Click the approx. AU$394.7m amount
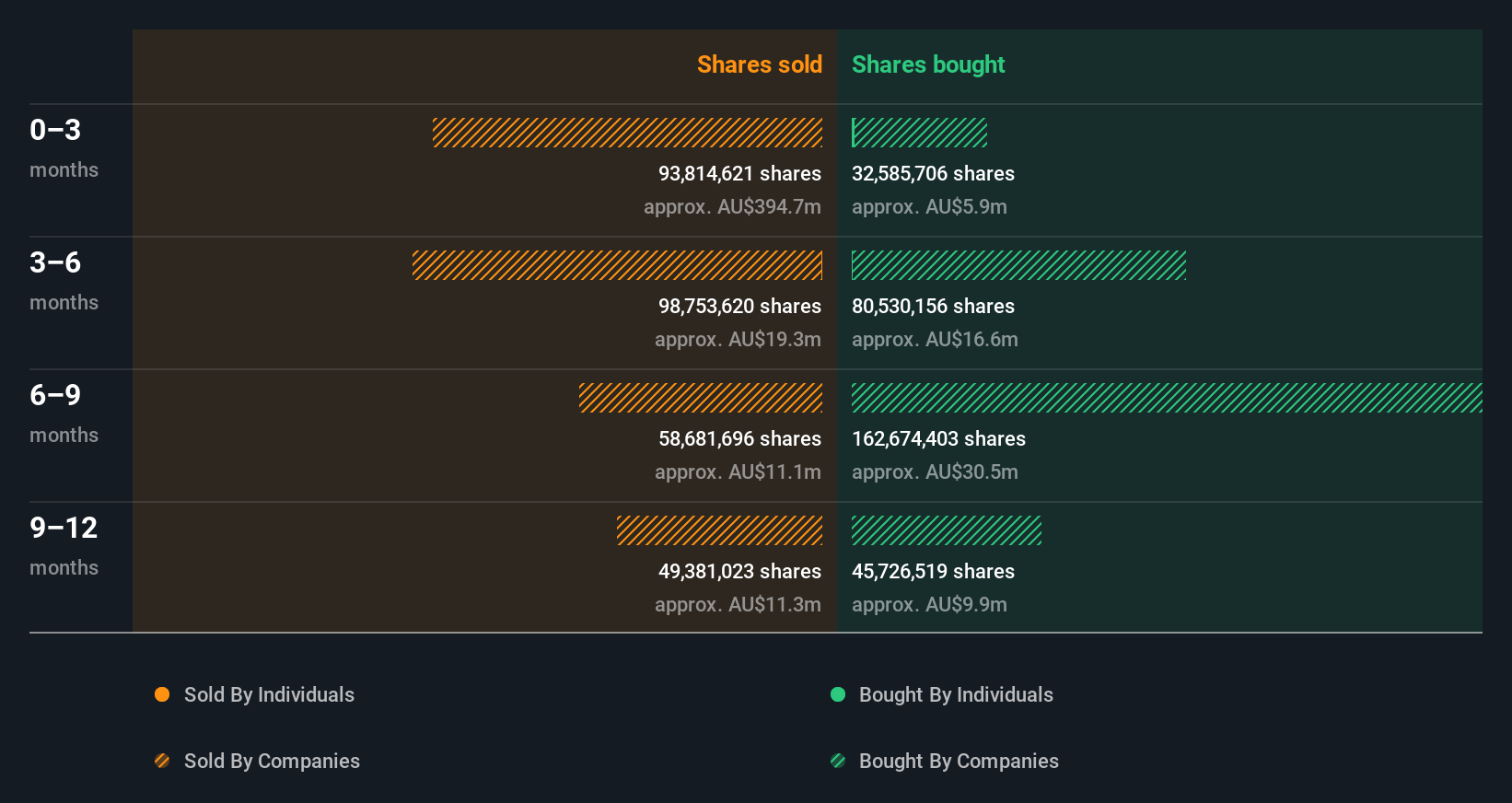The image size is (1512, 803). (732, 206)
